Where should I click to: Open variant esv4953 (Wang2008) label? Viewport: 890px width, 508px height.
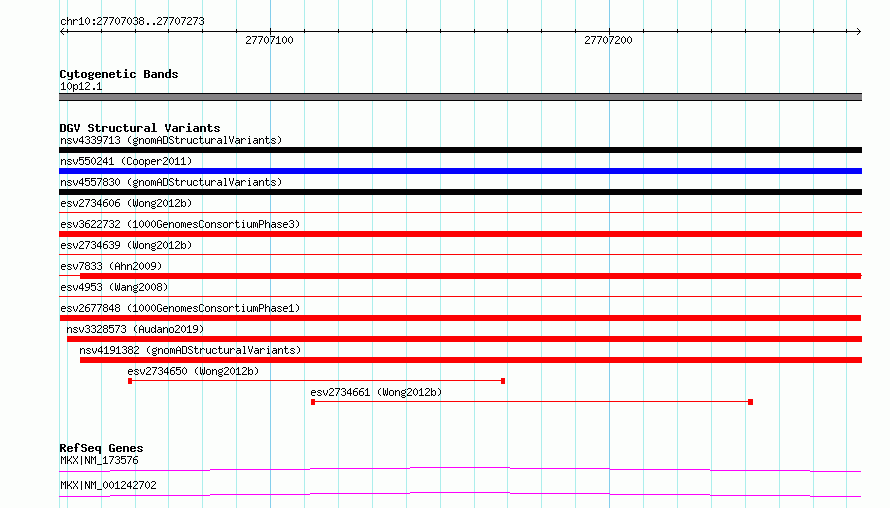click(x=114, y=287)
